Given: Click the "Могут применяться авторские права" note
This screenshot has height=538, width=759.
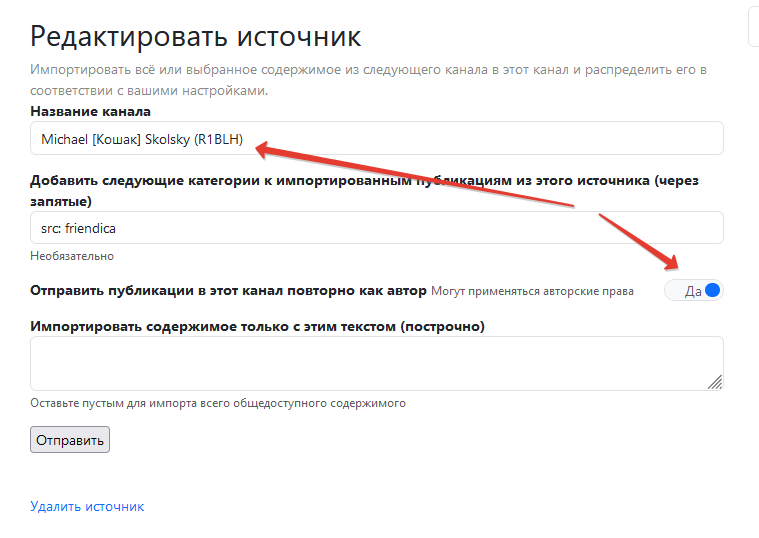Looking at the screenshot, I should (532, 291).
